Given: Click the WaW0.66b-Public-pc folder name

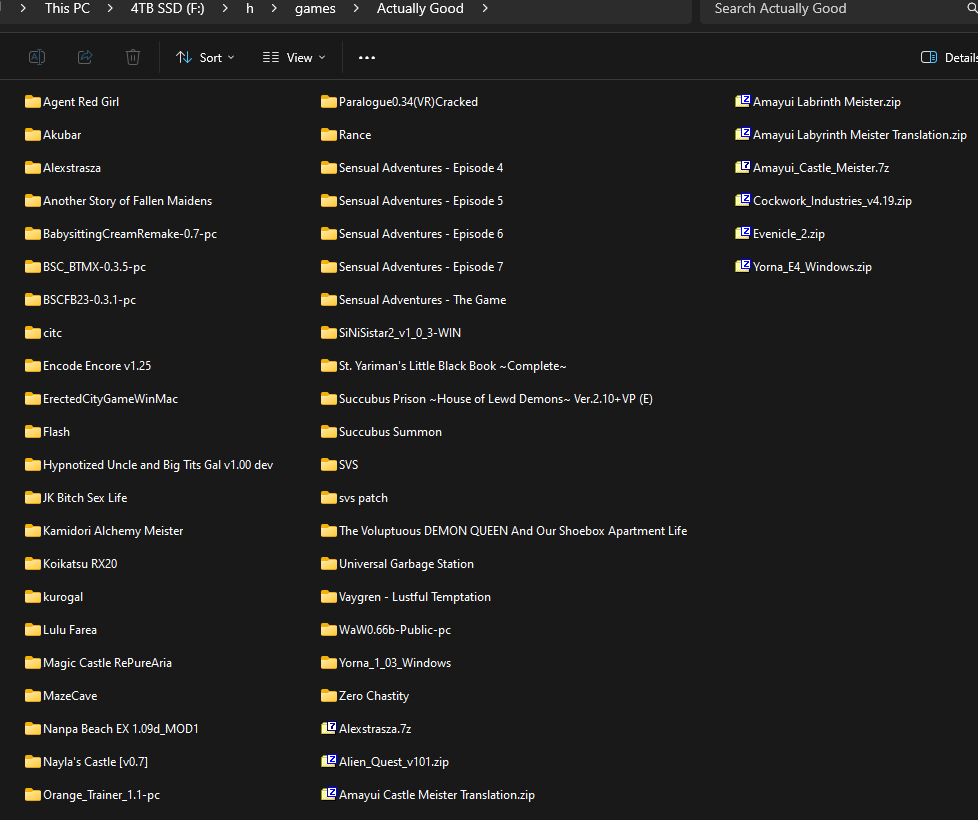Looking at the screenshot, I should [x=395, y=630].
